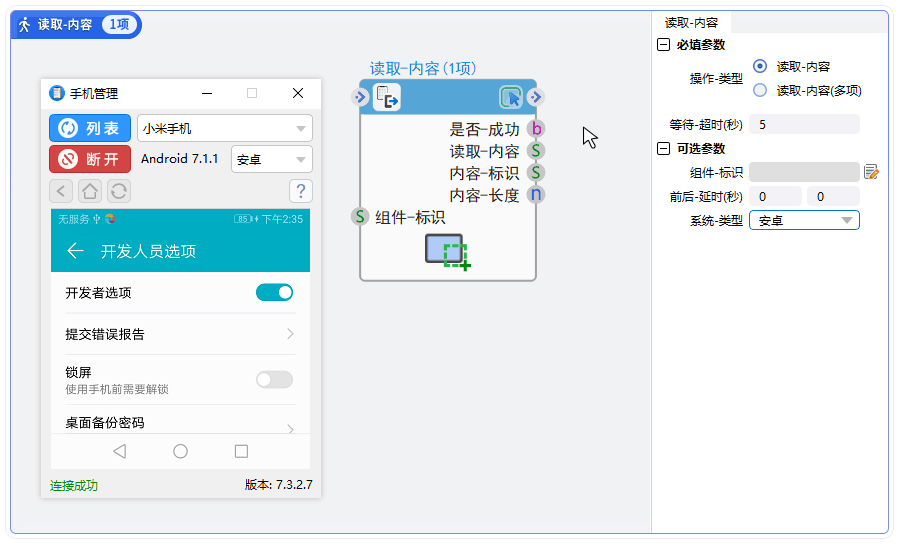
Task: Select the 读取-内容 properties tab
Action: pos(691,22)
